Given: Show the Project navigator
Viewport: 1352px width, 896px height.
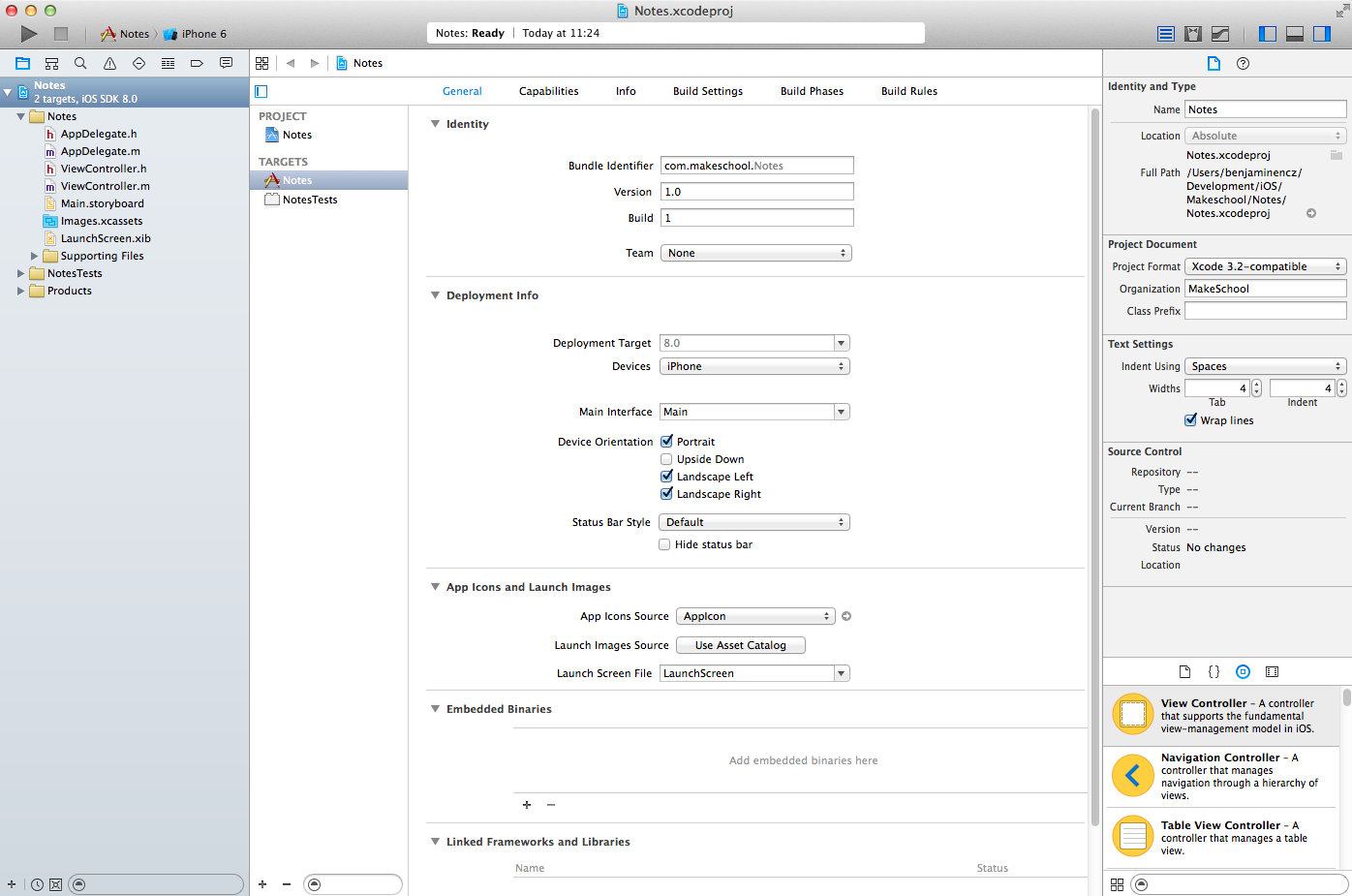Looking at the screenshot, I should tap(22, 63).
